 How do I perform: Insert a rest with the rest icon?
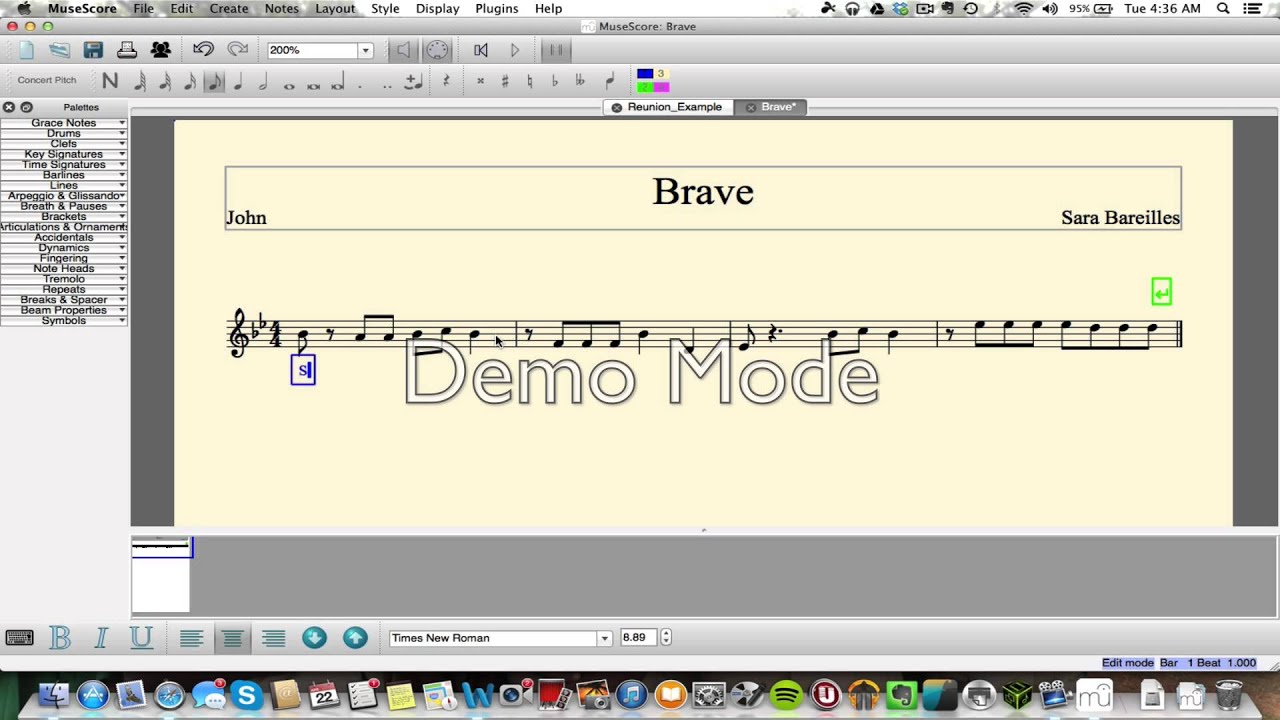pos(446,82)
